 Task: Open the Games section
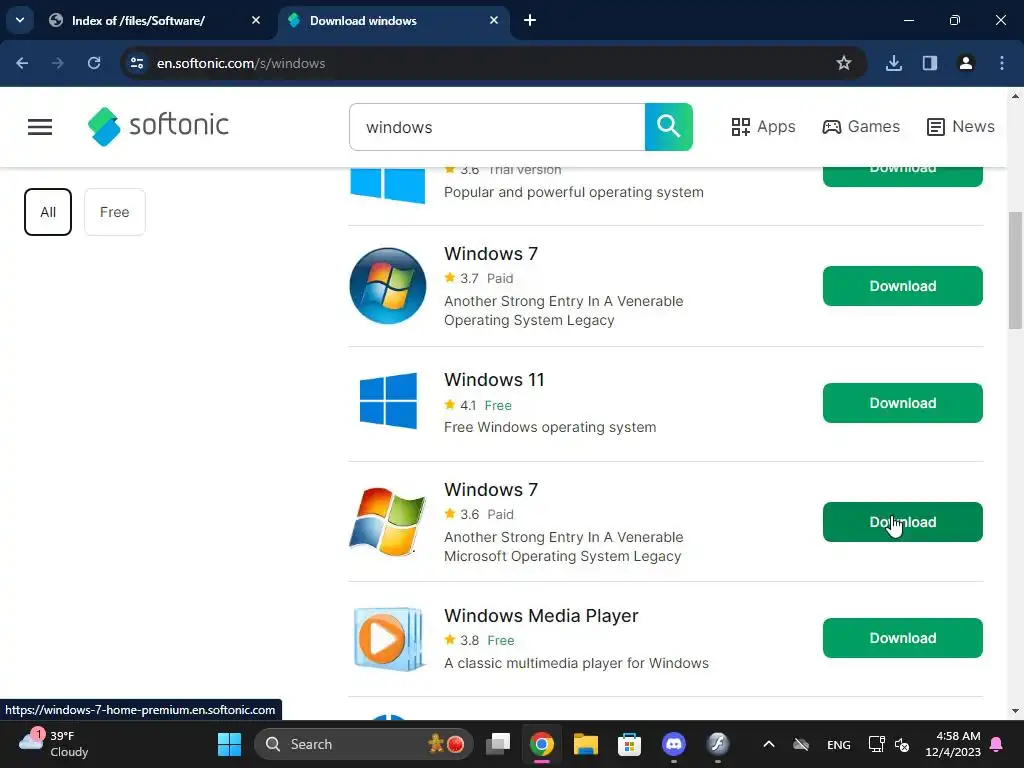(861, 127)
